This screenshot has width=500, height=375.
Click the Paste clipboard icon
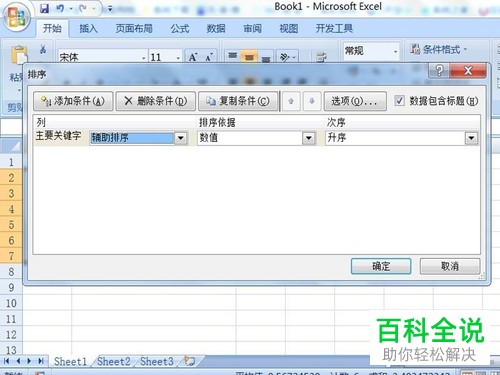(x=19, y=55)
